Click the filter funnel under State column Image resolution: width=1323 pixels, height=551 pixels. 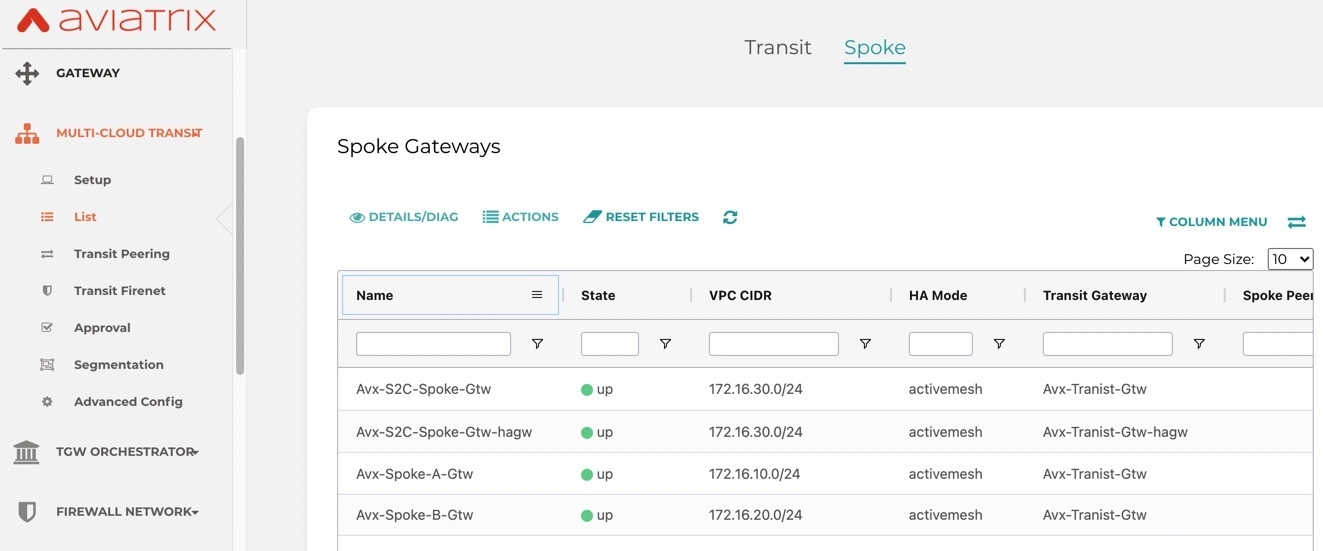click(x=665, y=344)
